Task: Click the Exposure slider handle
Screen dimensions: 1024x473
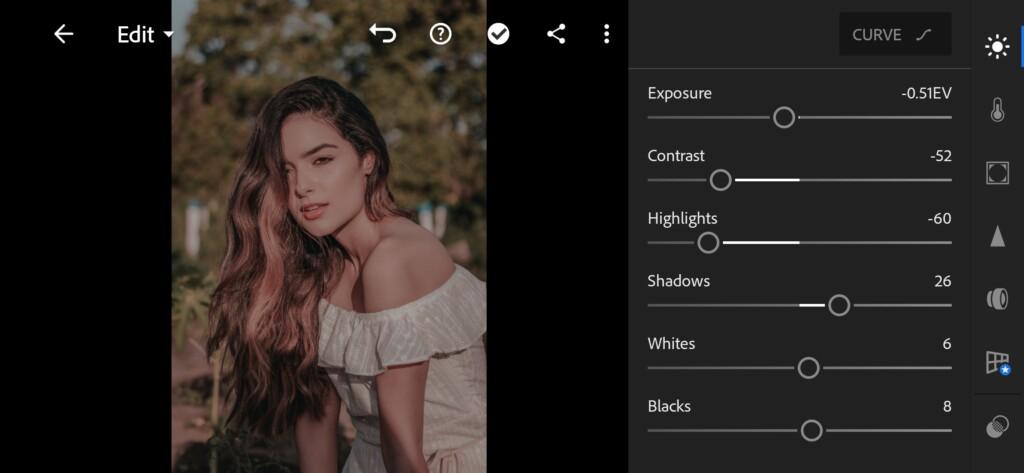Action: pos(784,118)
